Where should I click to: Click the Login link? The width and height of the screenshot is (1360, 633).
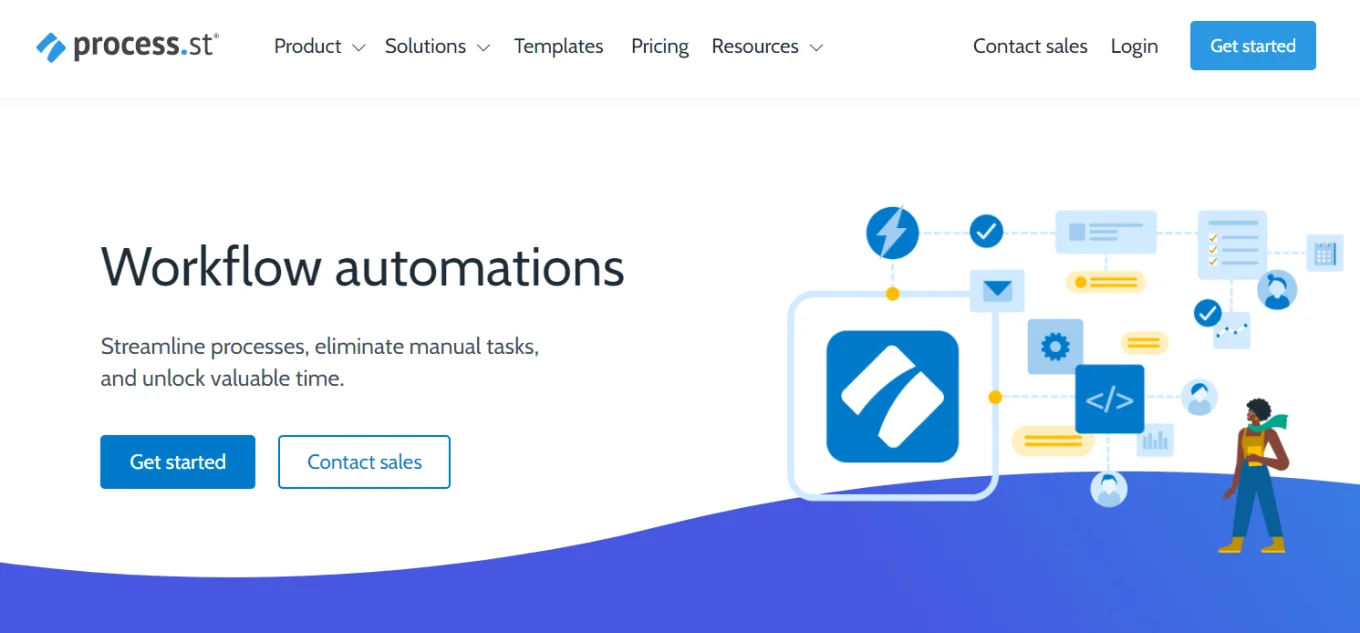click(1134, 47)
